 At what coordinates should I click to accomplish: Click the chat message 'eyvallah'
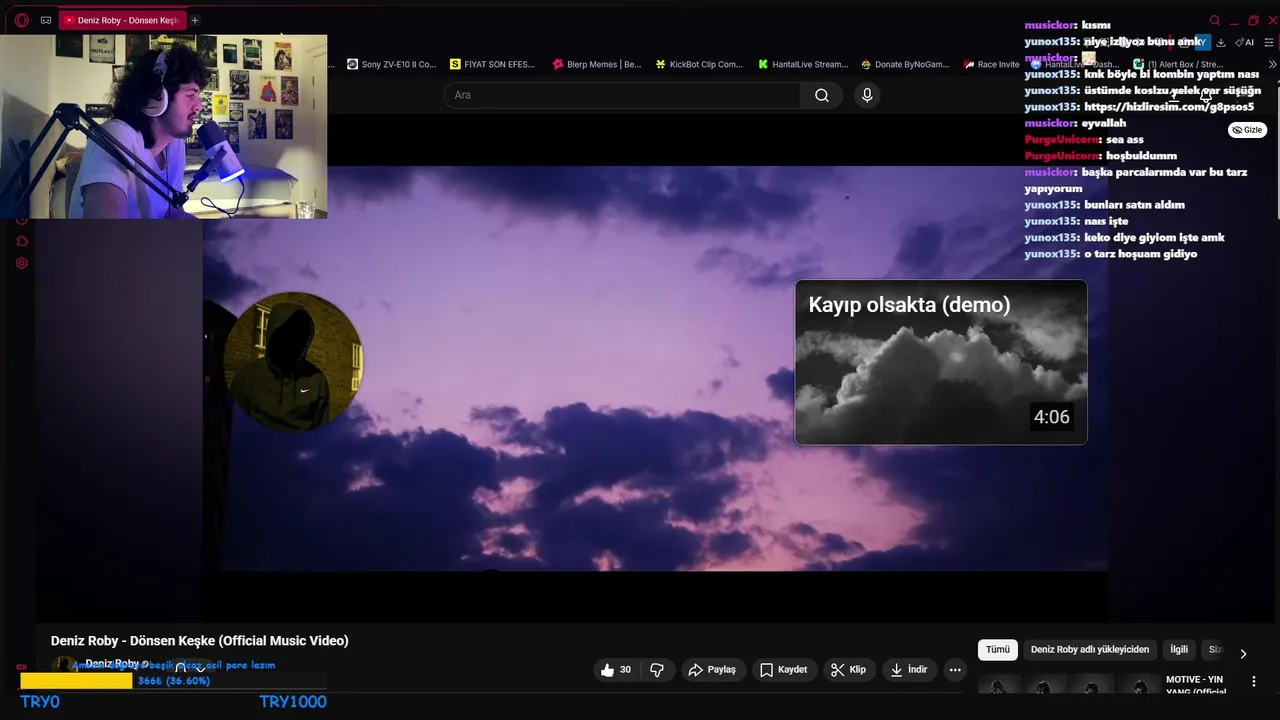point(1104,123)
